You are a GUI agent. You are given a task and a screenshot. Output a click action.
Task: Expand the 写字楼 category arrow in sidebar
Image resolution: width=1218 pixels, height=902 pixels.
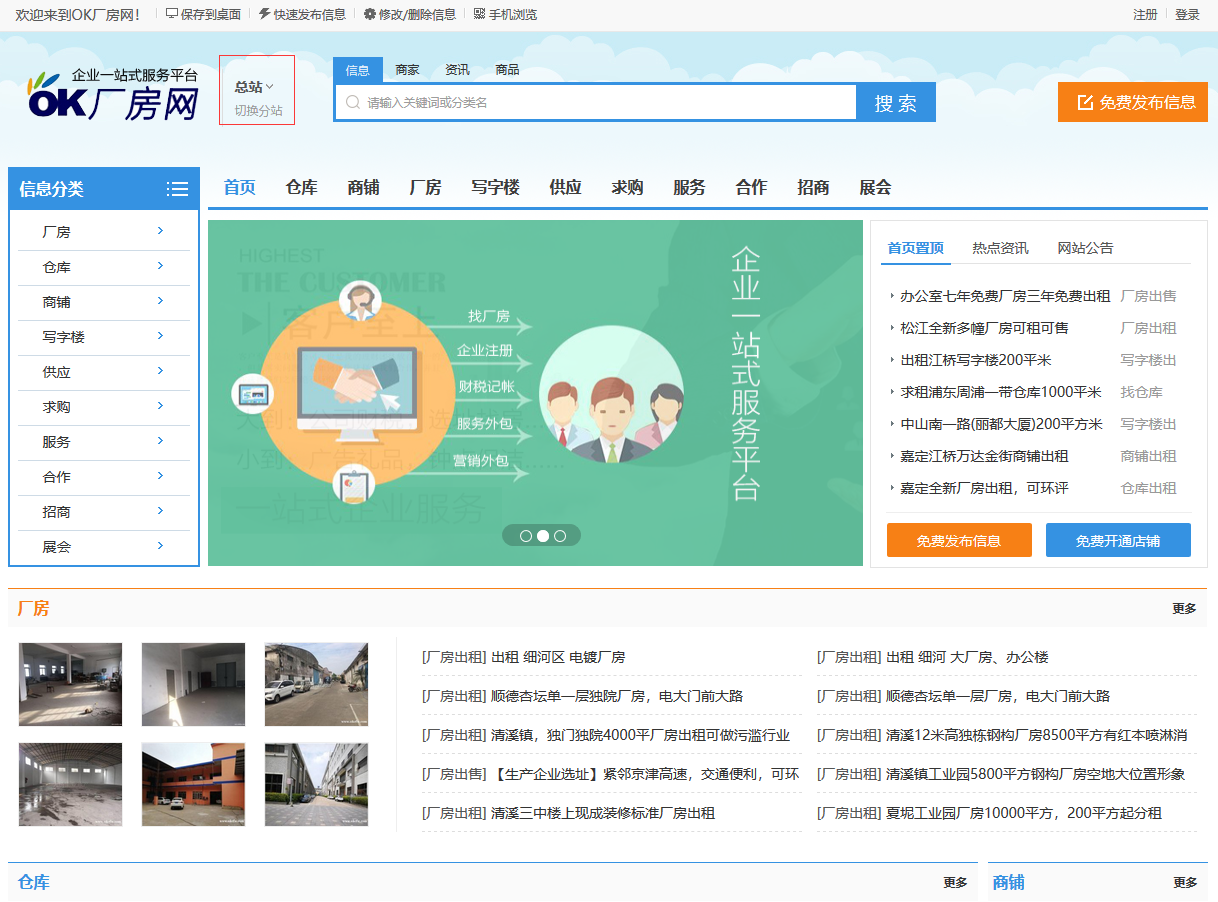[x=160, y=336]
